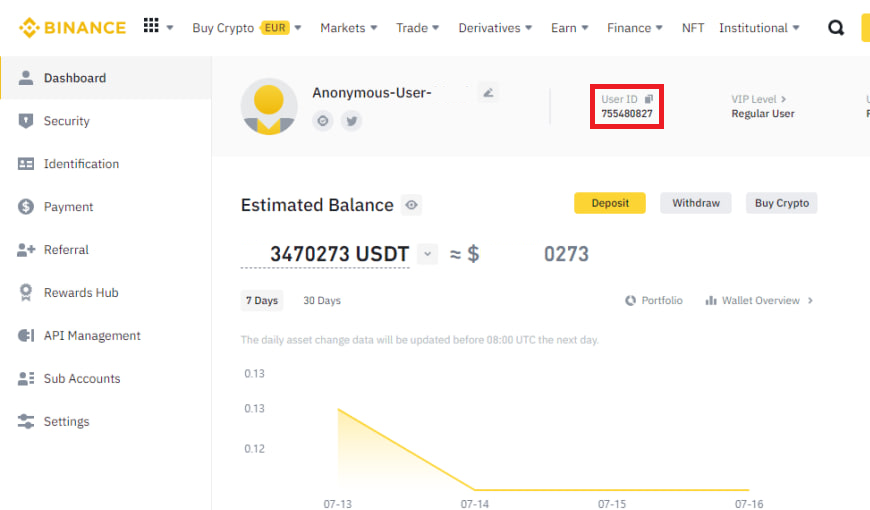Open the apps grid menu icon
Screen dimensions: 870x510
[151, 26]
